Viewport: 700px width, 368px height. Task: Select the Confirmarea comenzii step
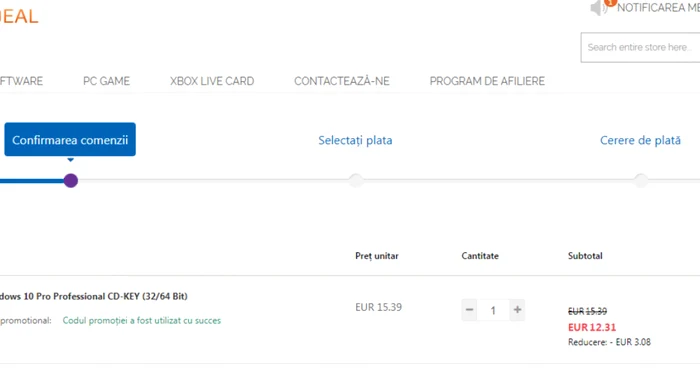tap(70, 140)
